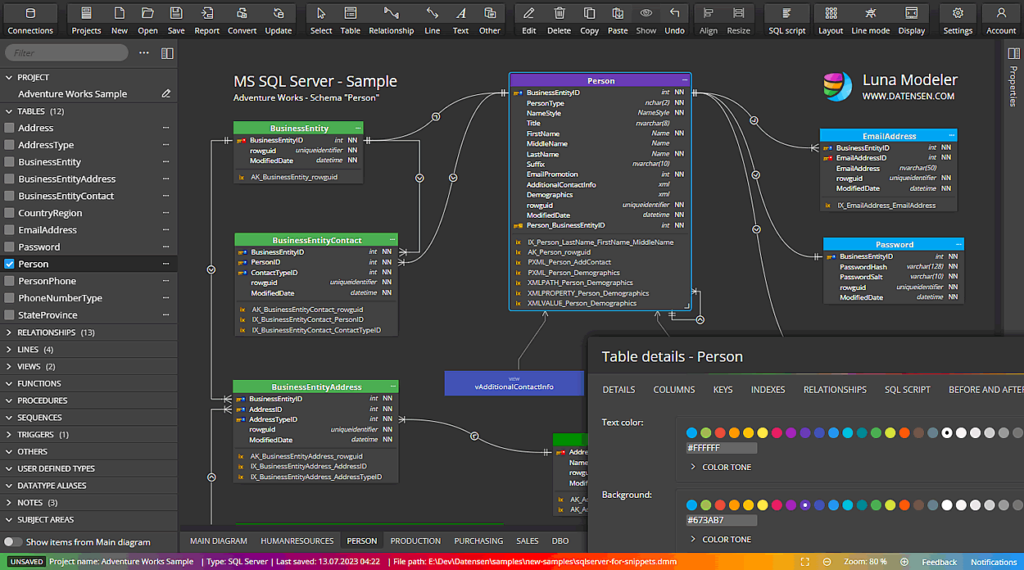1024x570 pixels.
Task: Choose the Relationship tool
Action: tap(391, 20)
